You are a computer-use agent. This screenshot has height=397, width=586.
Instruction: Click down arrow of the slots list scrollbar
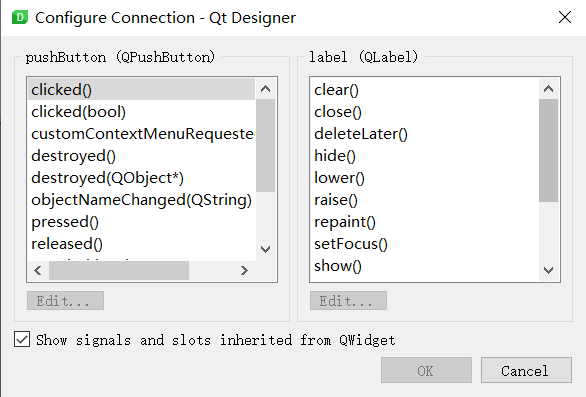pyautogui.click(x=548, y=270)
